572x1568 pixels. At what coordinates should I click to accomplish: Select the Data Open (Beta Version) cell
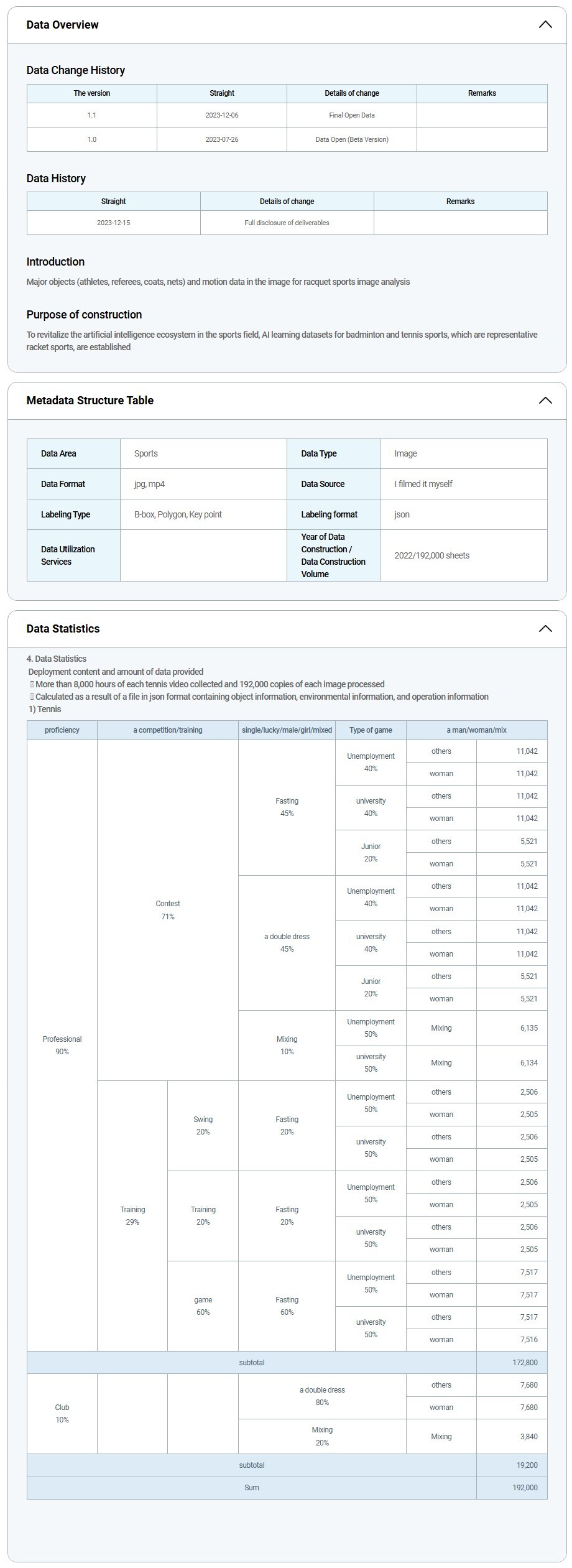point(351,139)
